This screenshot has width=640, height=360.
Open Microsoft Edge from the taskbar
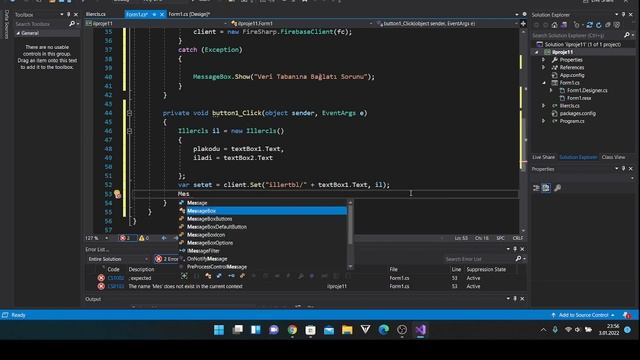384,330
